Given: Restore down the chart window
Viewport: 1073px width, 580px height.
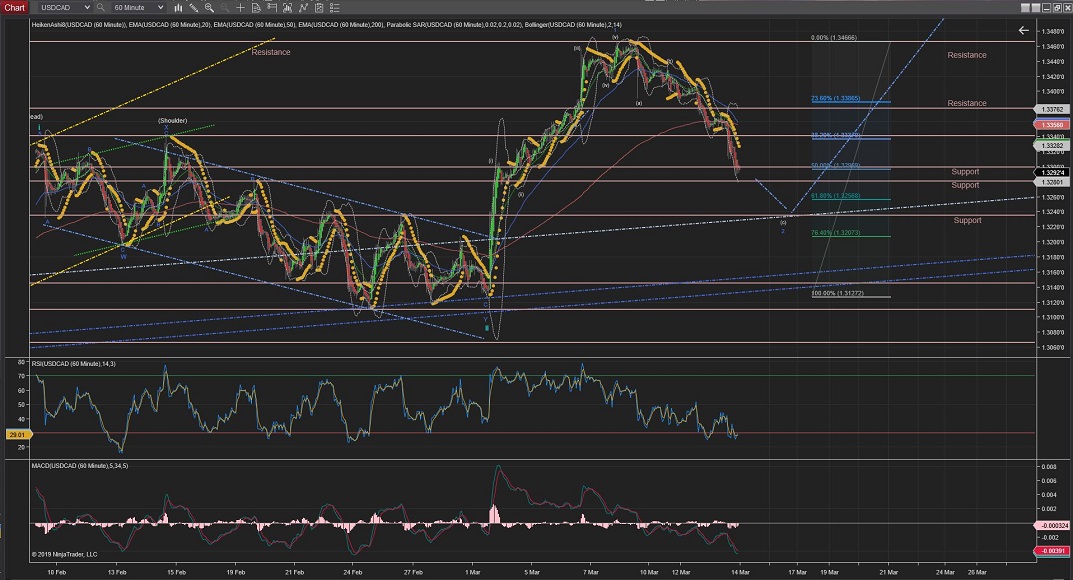Looking at the screenshot, I should click(1057, 8).
